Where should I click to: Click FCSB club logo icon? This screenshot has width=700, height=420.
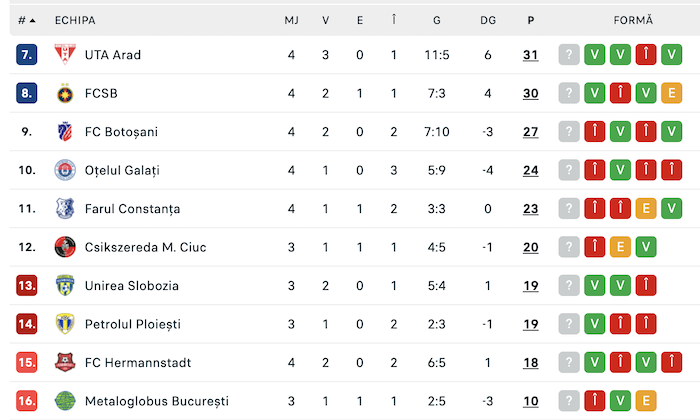65,94
